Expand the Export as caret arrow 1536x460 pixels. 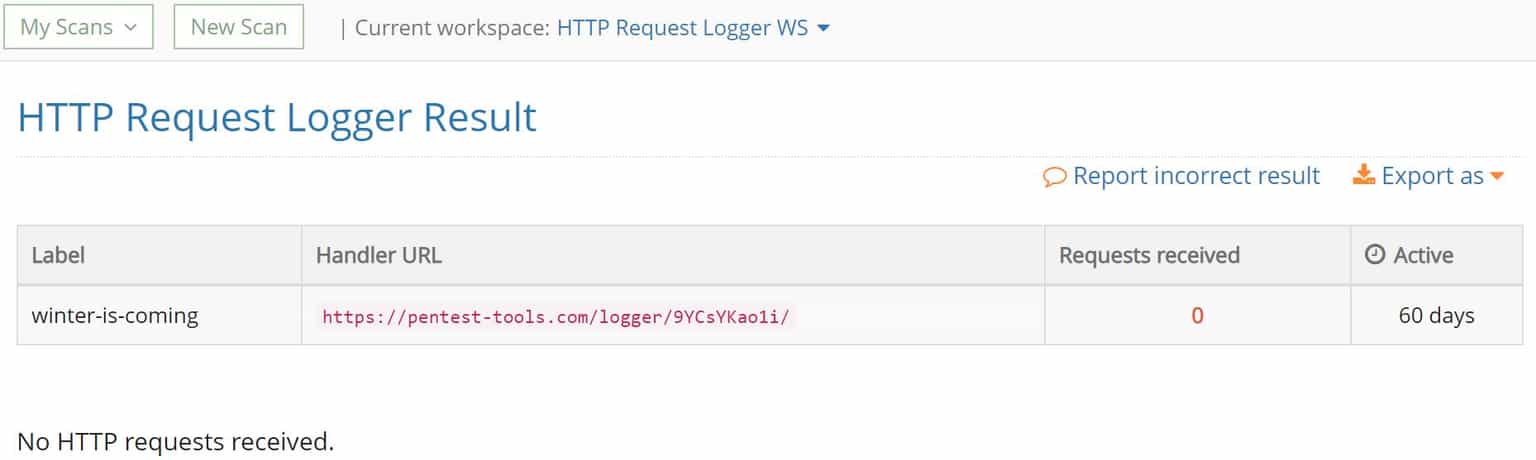[1497, 177]
